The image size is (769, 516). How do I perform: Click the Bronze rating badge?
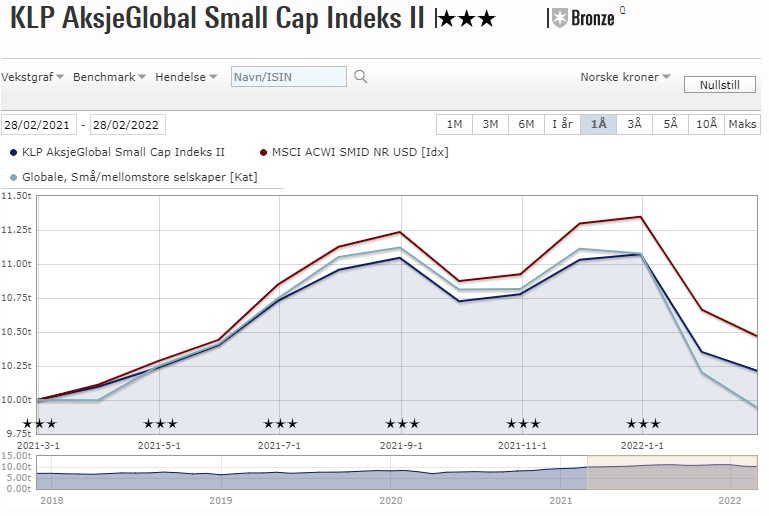(x=583, y=19)
